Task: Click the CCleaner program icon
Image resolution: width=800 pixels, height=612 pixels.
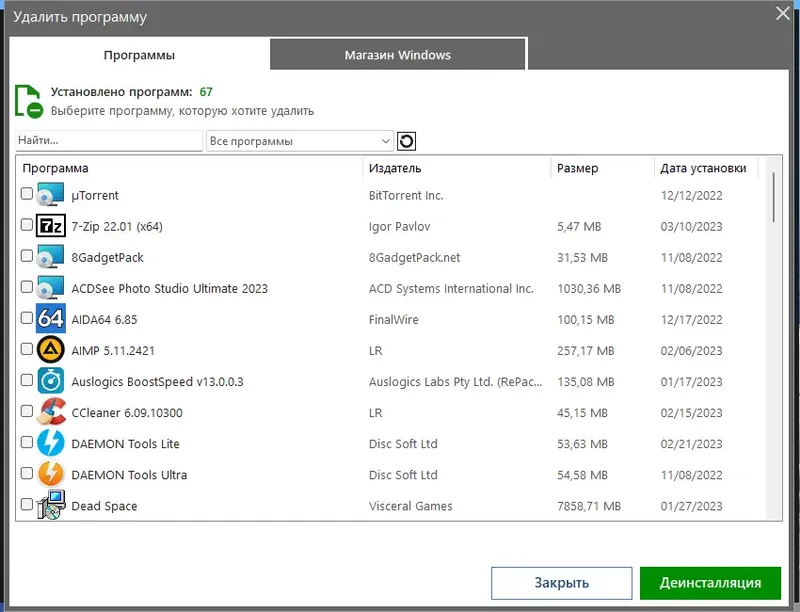Action: coord(50,412)
